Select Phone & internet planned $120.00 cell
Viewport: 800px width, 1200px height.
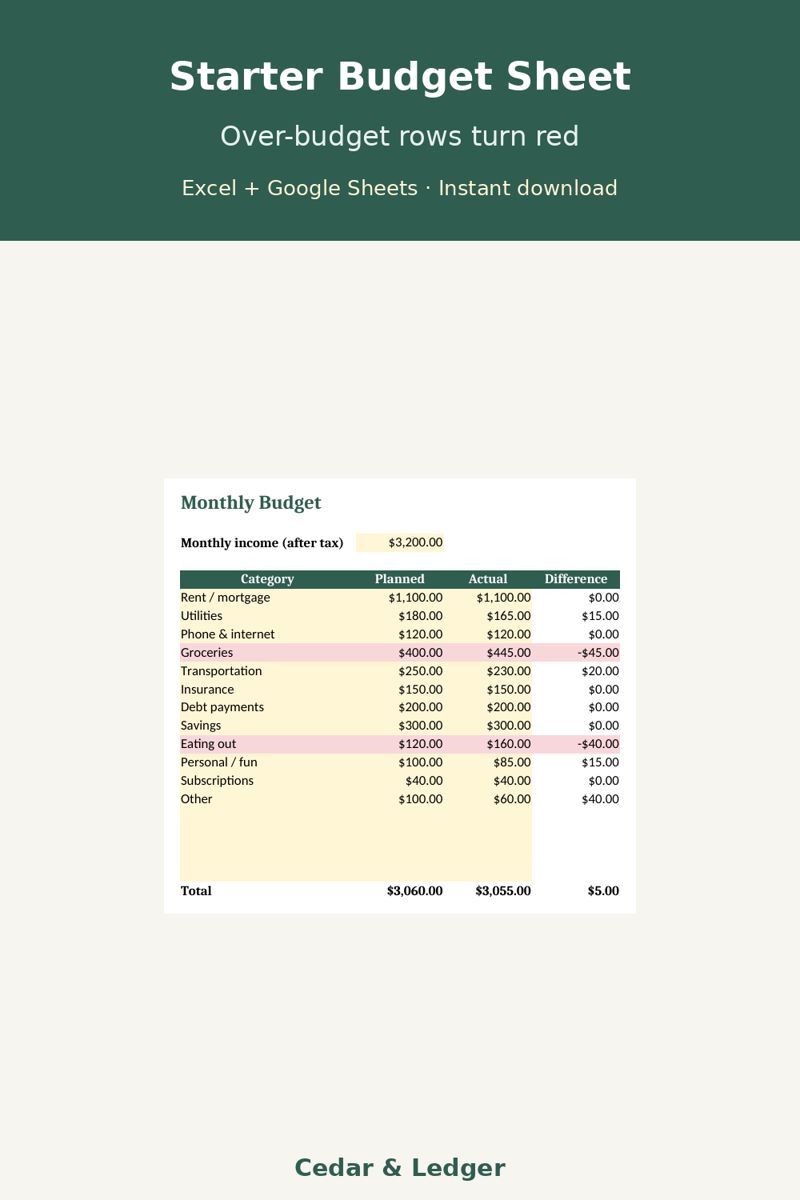click(x=400, y=634)
